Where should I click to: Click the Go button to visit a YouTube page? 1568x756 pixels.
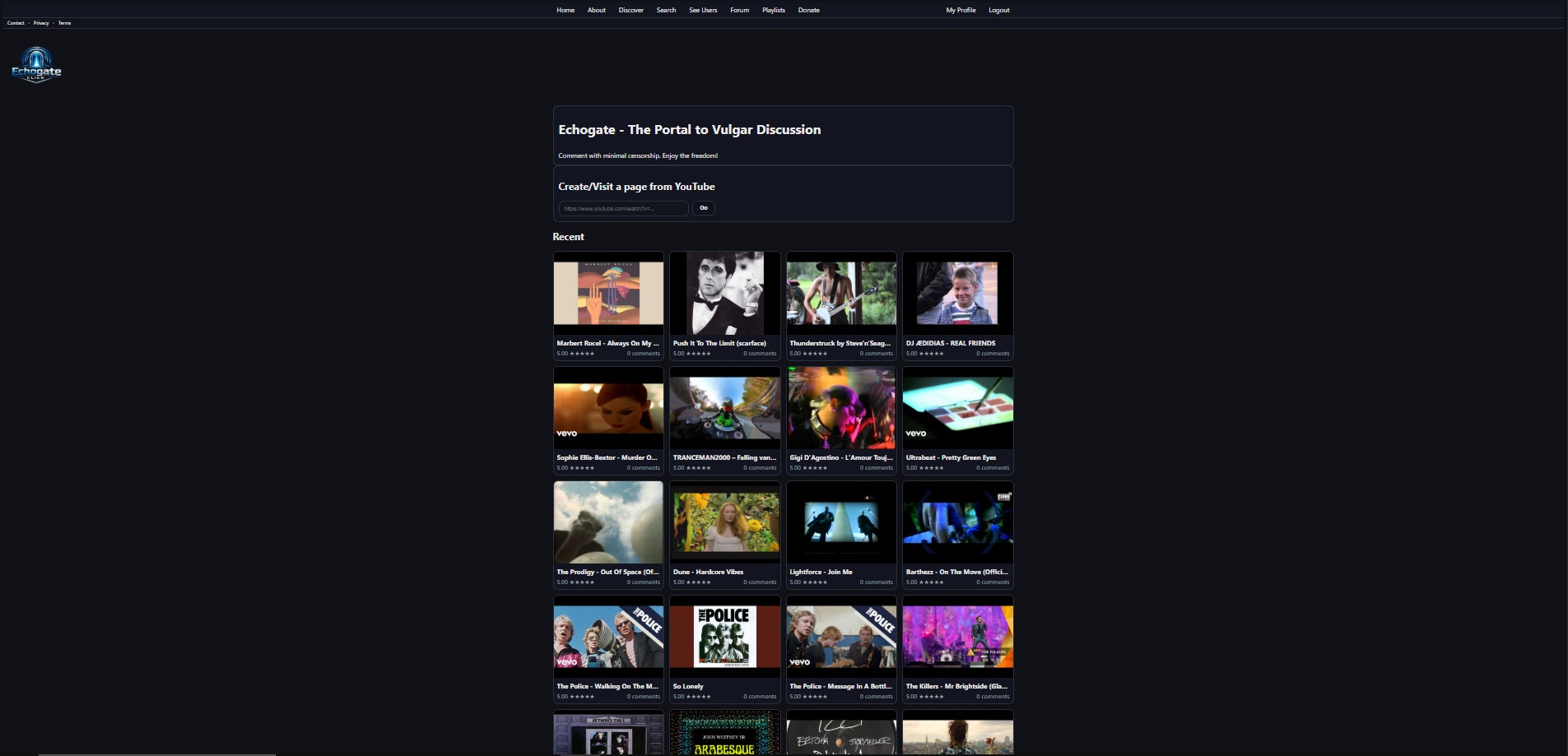[703, 208]
